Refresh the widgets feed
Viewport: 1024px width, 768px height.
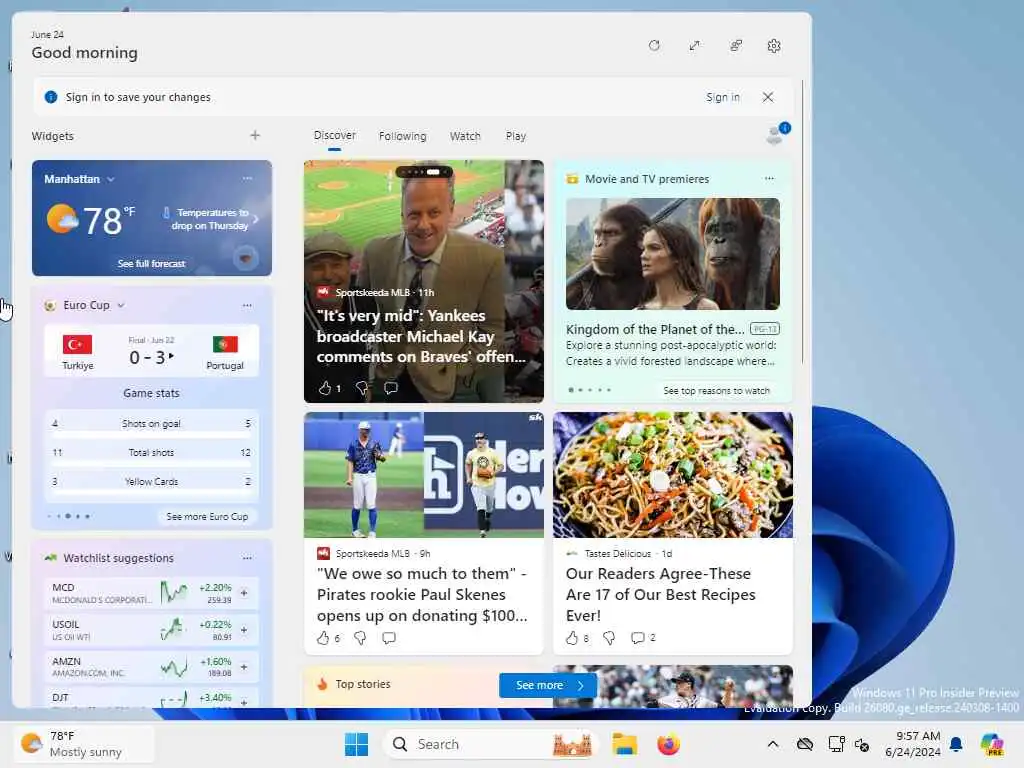pyautogui.click(x=654, y=46)
